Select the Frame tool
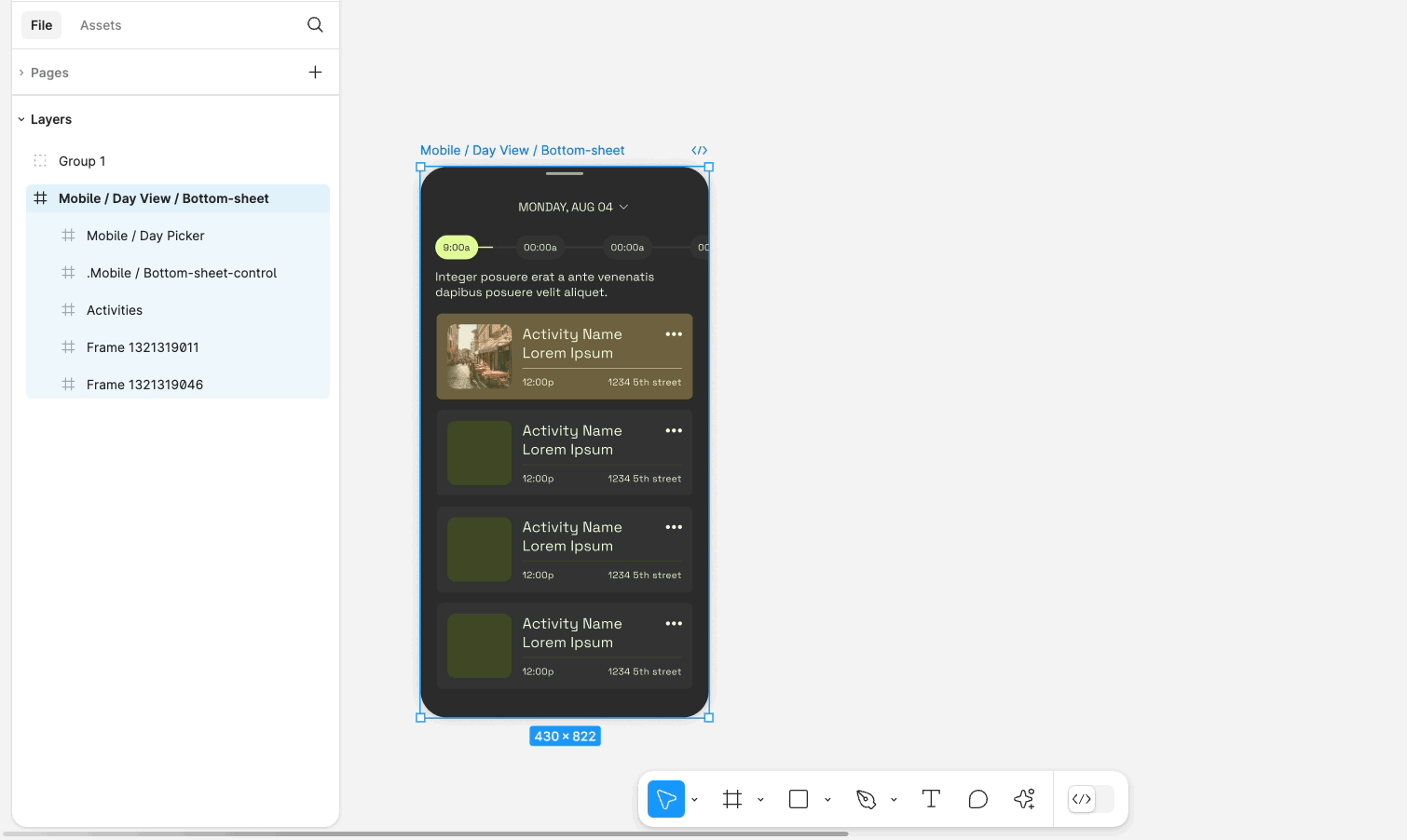 (x=732, y=799)
